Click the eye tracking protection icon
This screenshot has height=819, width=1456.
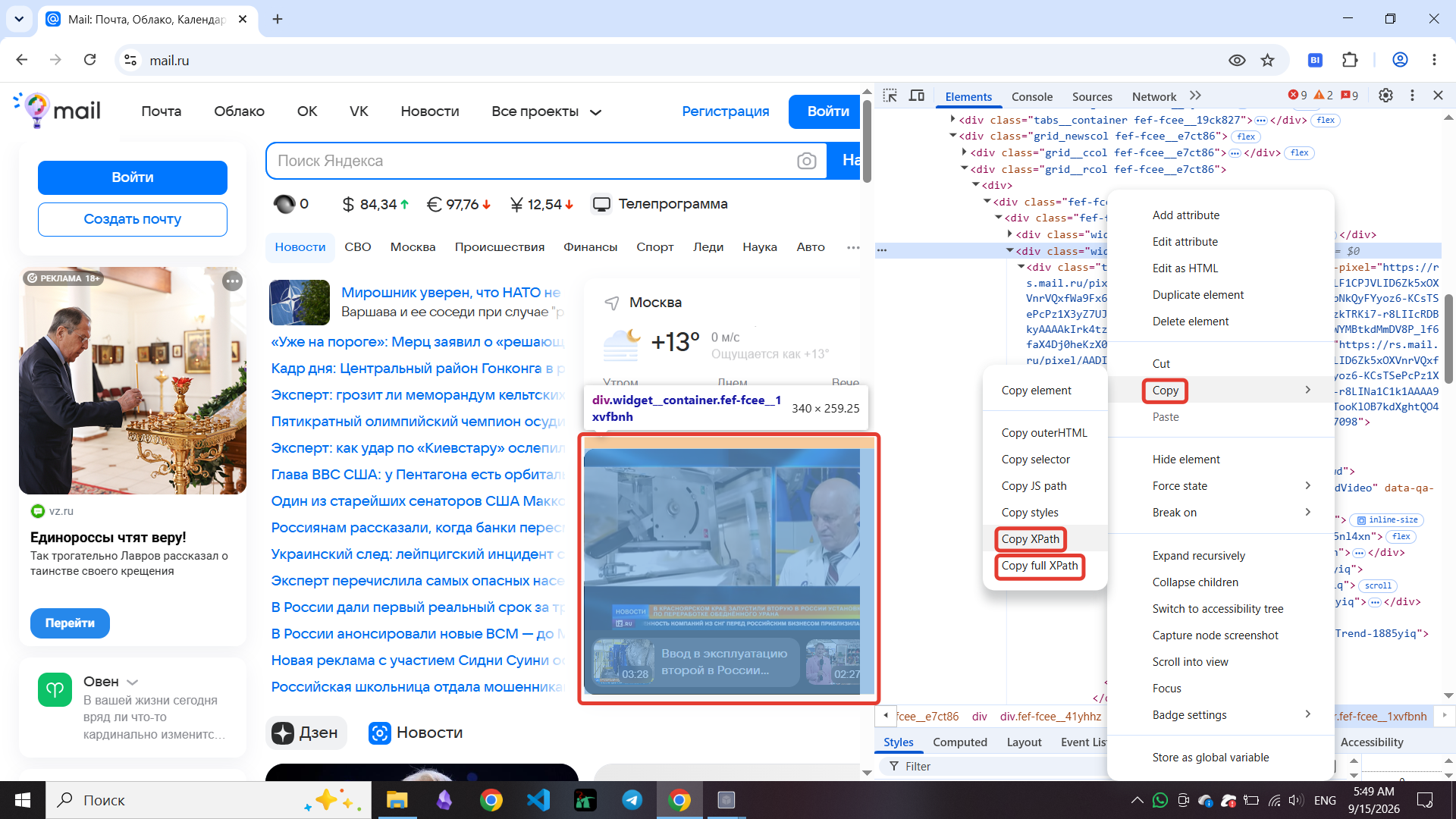click(x=1237, y=60)
